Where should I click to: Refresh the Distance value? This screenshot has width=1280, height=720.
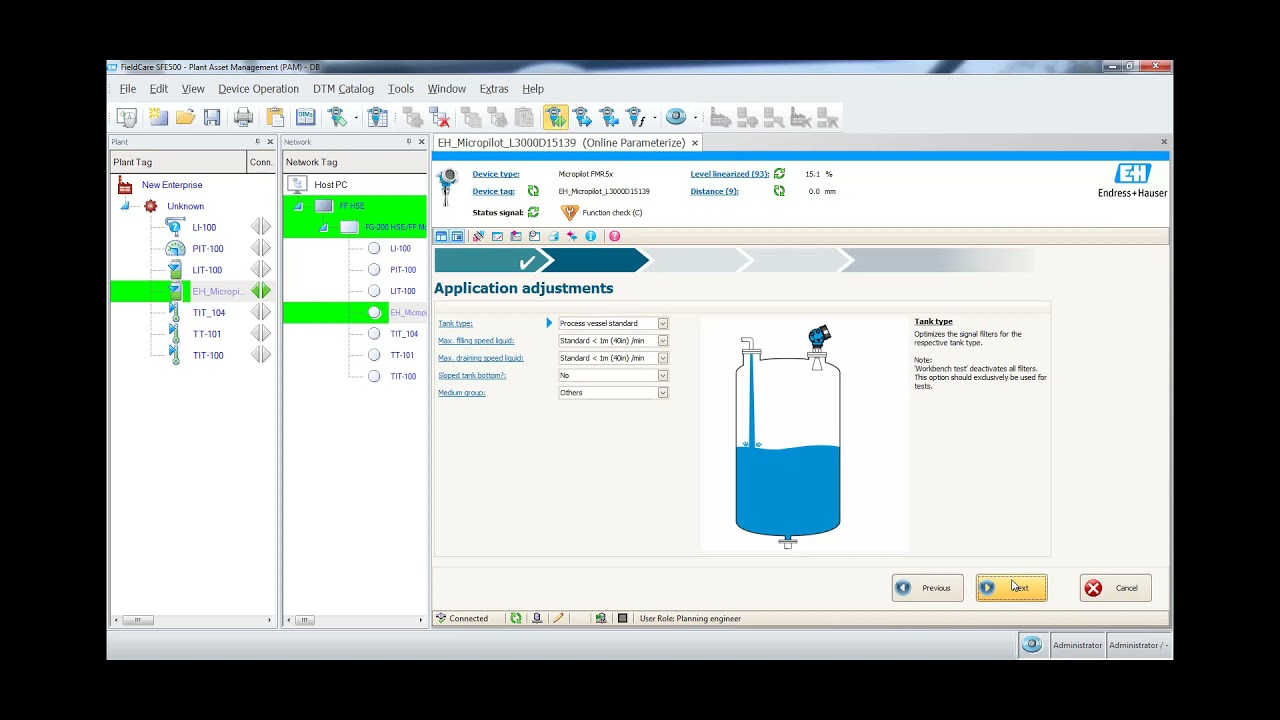click(779, 191)
